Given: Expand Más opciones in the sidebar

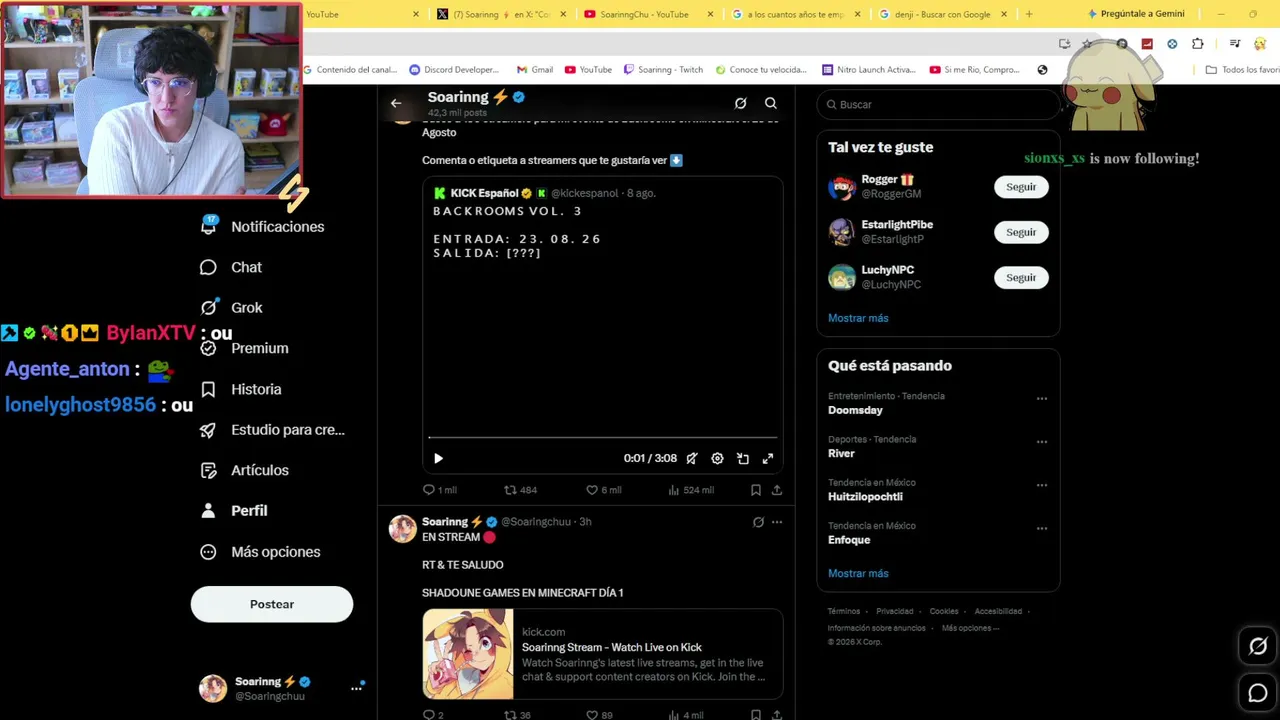Looking at the screenshot, I should tap(260, 552).
